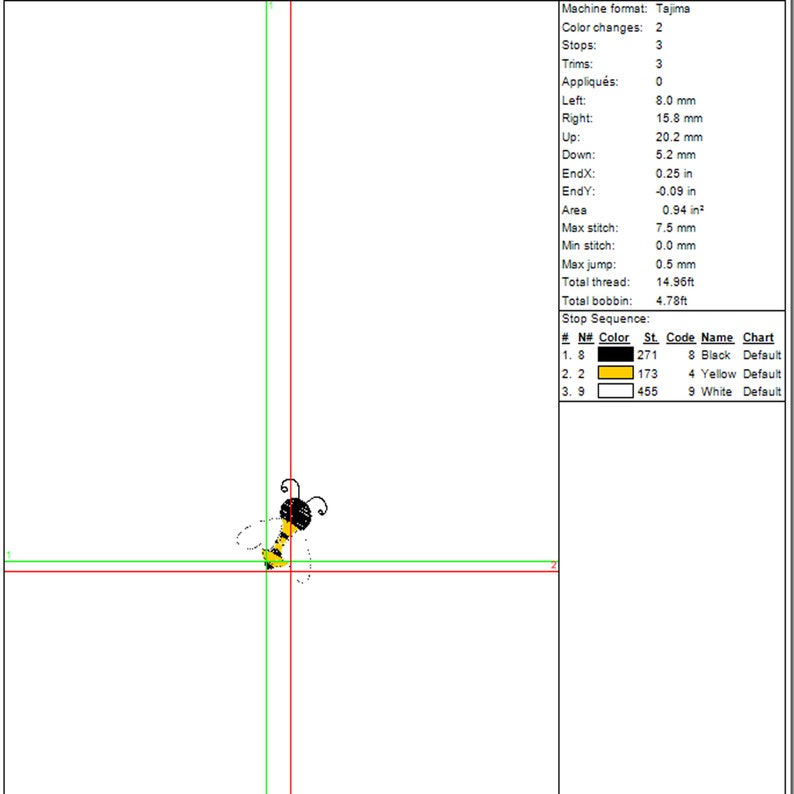Click the 'Default' chart entry for Black
Image resolution: width=794 pixels, height=794 pixels.
[x=762, y=355]
